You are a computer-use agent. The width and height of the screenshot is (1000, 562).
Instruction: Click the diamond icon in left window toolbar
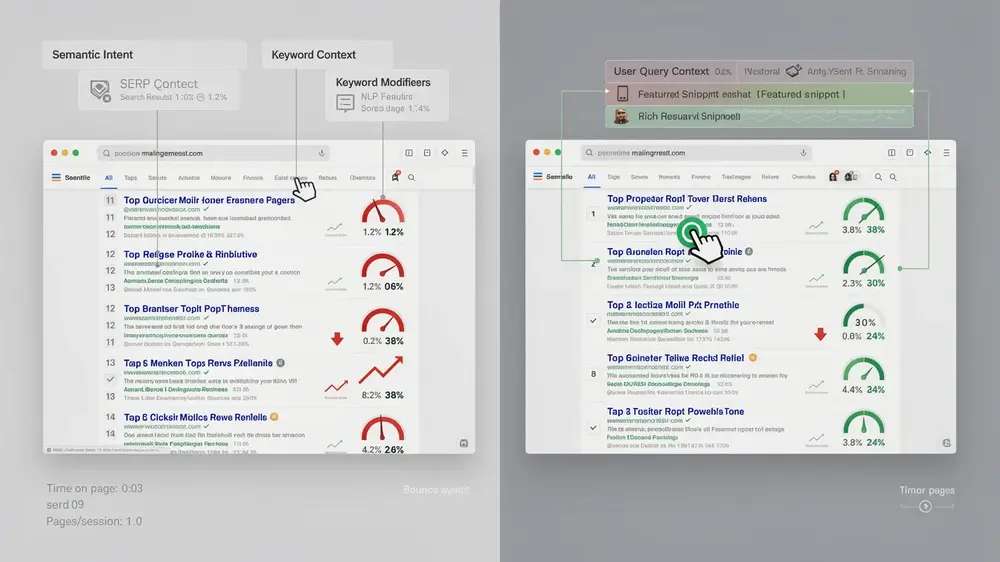click(445, 153)
